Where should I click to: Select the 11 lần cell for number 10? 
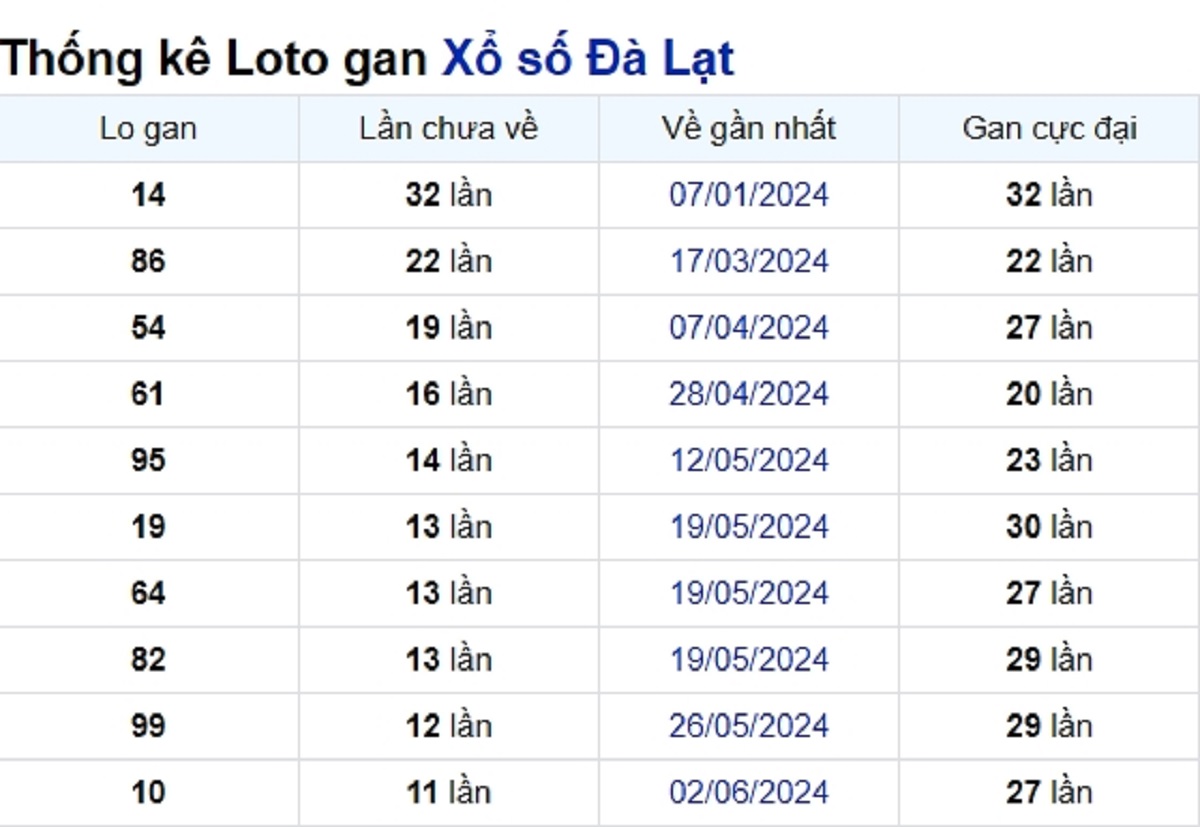(x=449, y=793)
